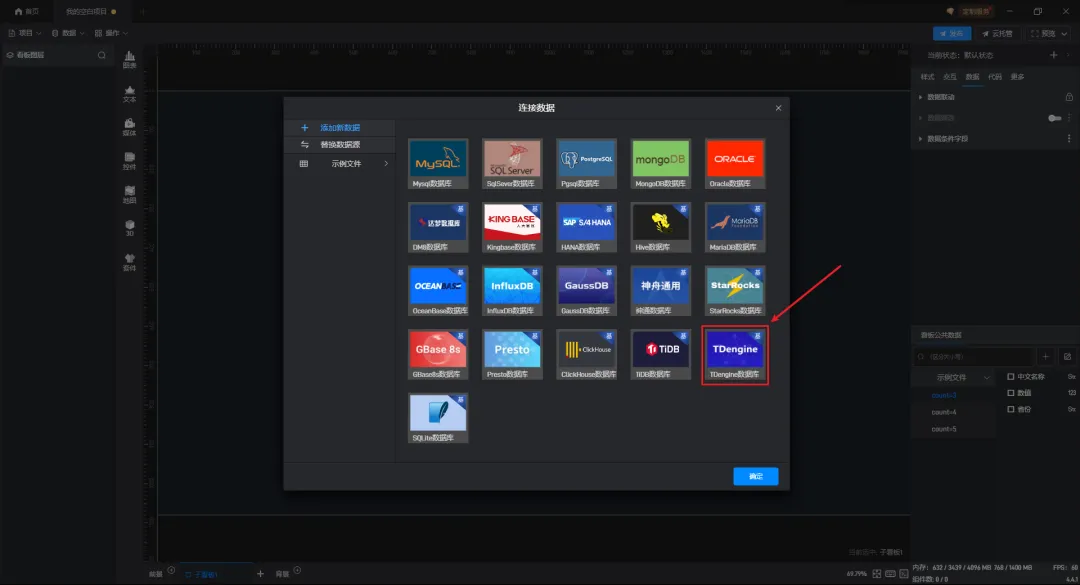Choose the MongoDB database tile

661,164
